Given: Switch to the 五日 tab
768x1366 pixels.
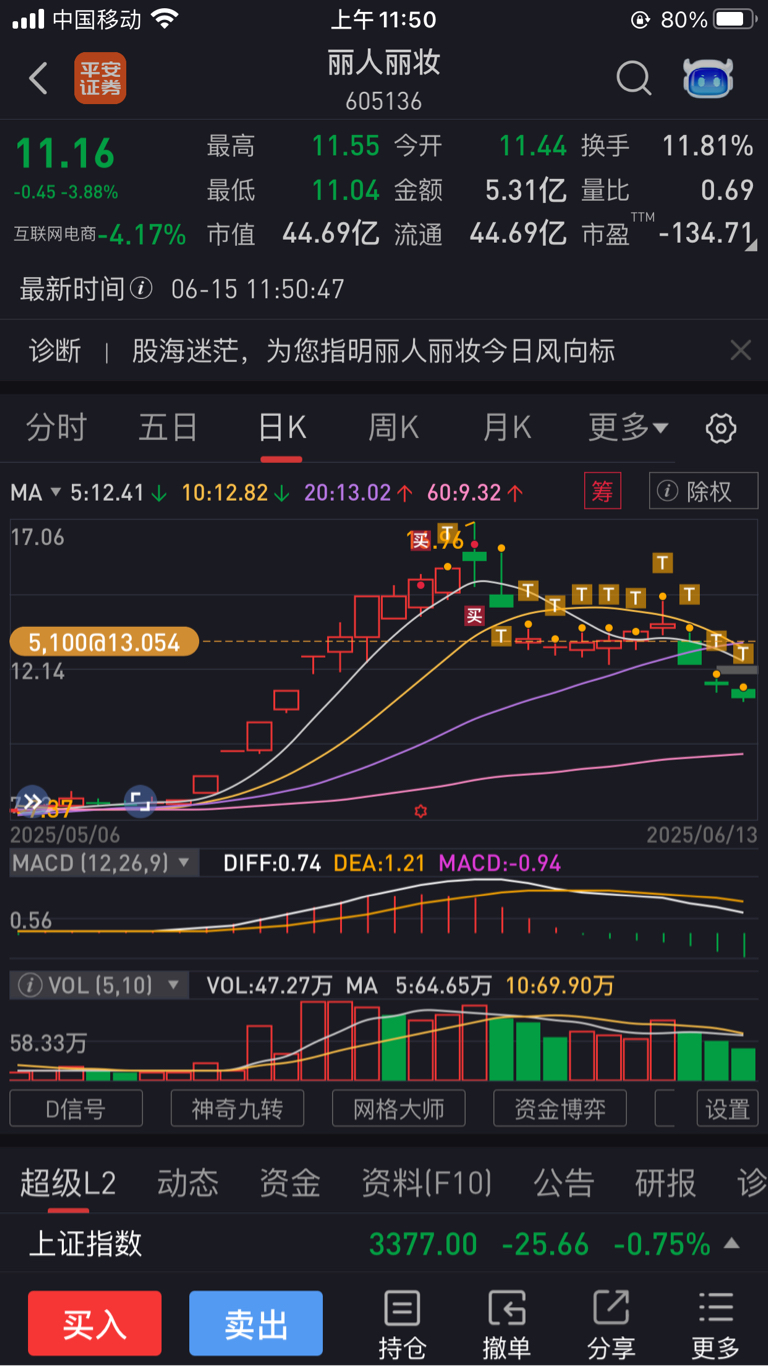Looking at the screenshot, I should coord(168,429).
